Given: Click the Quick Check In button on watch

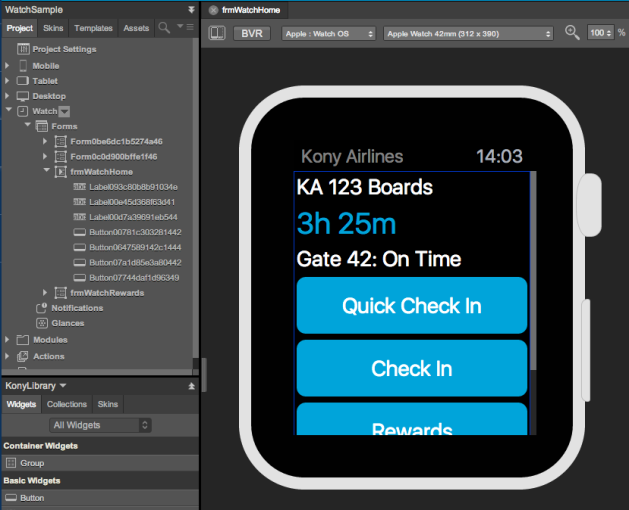Looking at the screenshot, I should point(412,305).
